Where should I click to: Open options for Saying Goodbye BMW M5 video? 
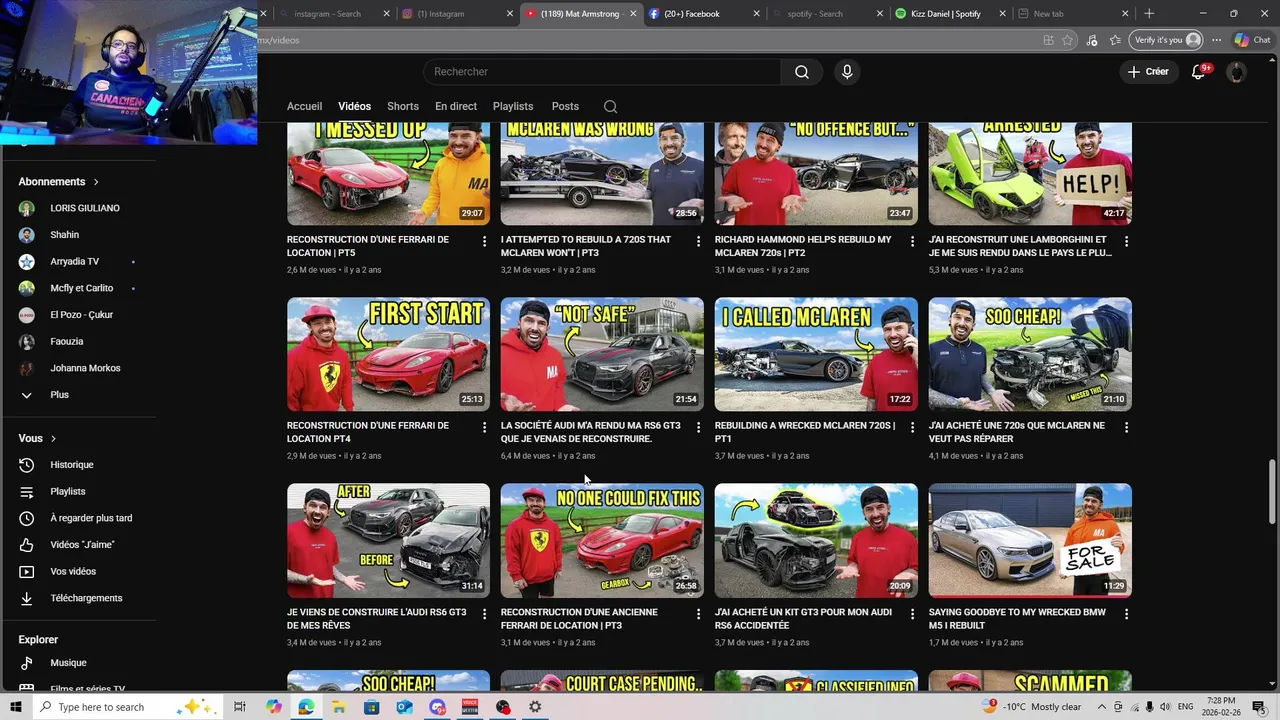point(1126,613)
